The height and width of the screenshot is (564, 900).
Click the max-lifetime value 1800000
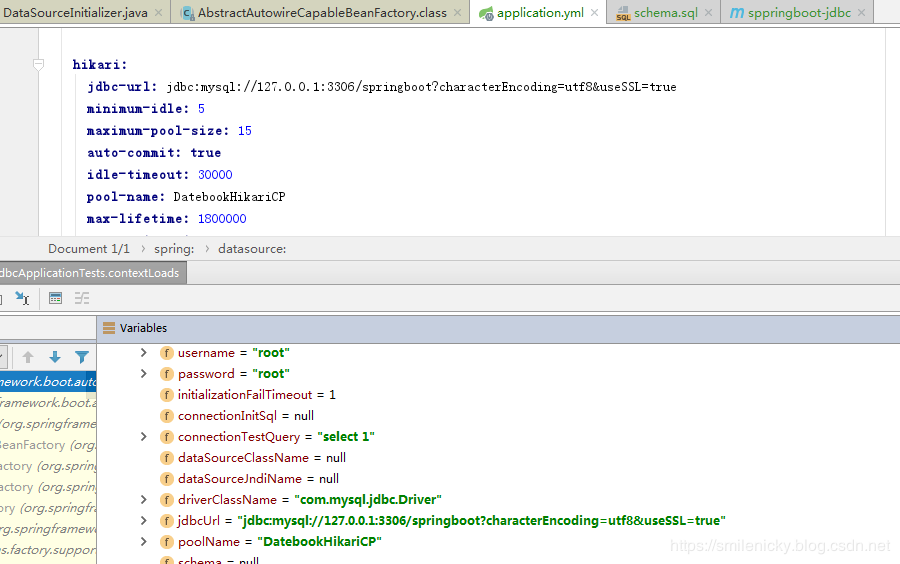pyautogui.click(x=222, y=219)
